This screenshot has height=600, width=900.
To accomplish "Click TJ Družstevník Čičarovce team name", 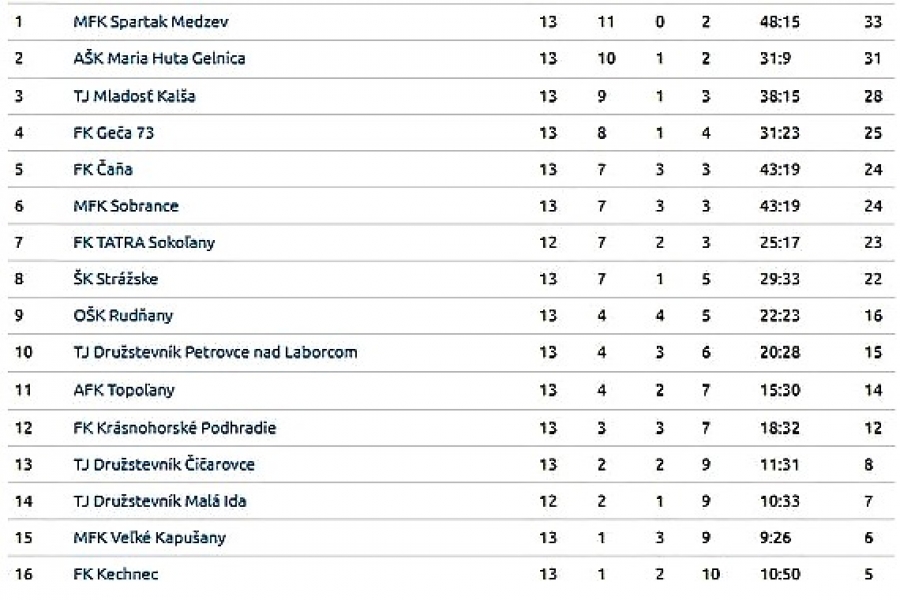I will (164, 464).
